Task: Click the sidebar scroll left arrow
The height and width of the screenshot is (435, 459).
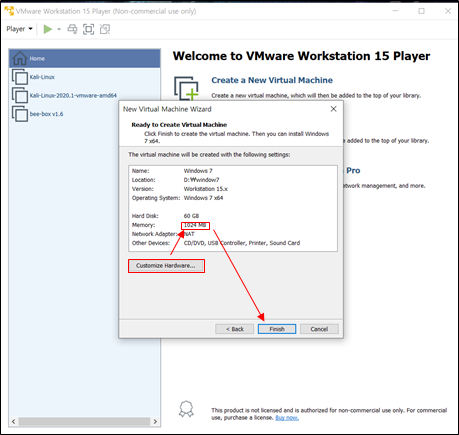Action: click(x=13, y=421)
